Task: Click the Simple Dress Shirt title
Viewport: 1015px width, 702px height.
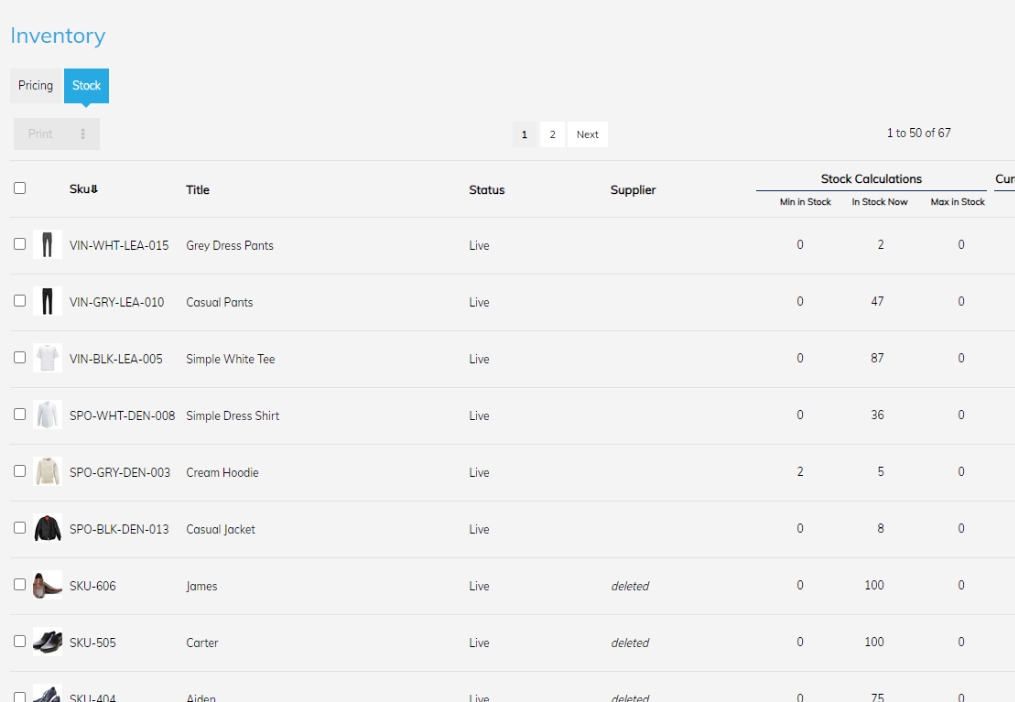Action: [x=232, y=416]
